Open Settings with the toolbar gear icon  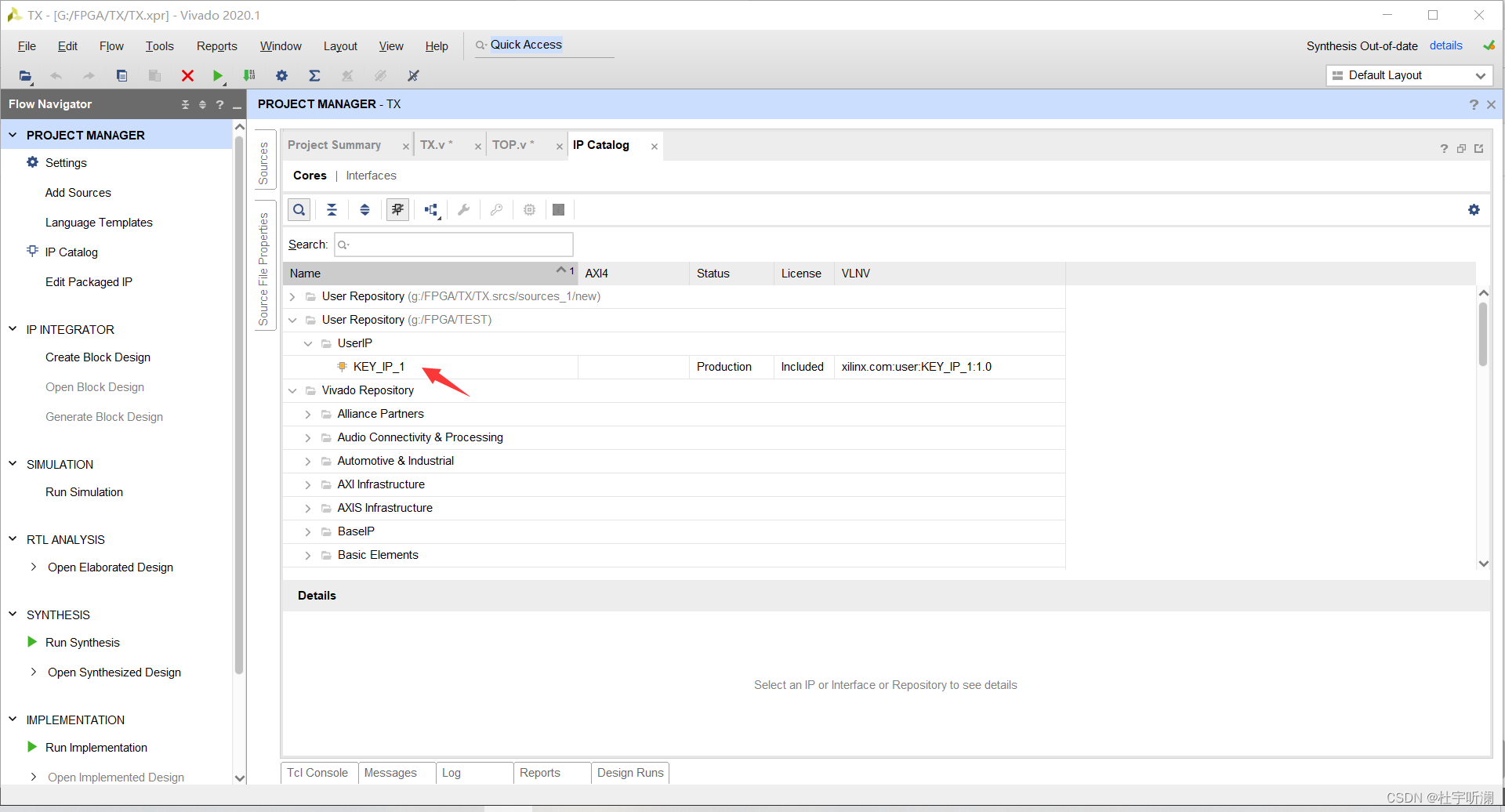tap(281, 76)
